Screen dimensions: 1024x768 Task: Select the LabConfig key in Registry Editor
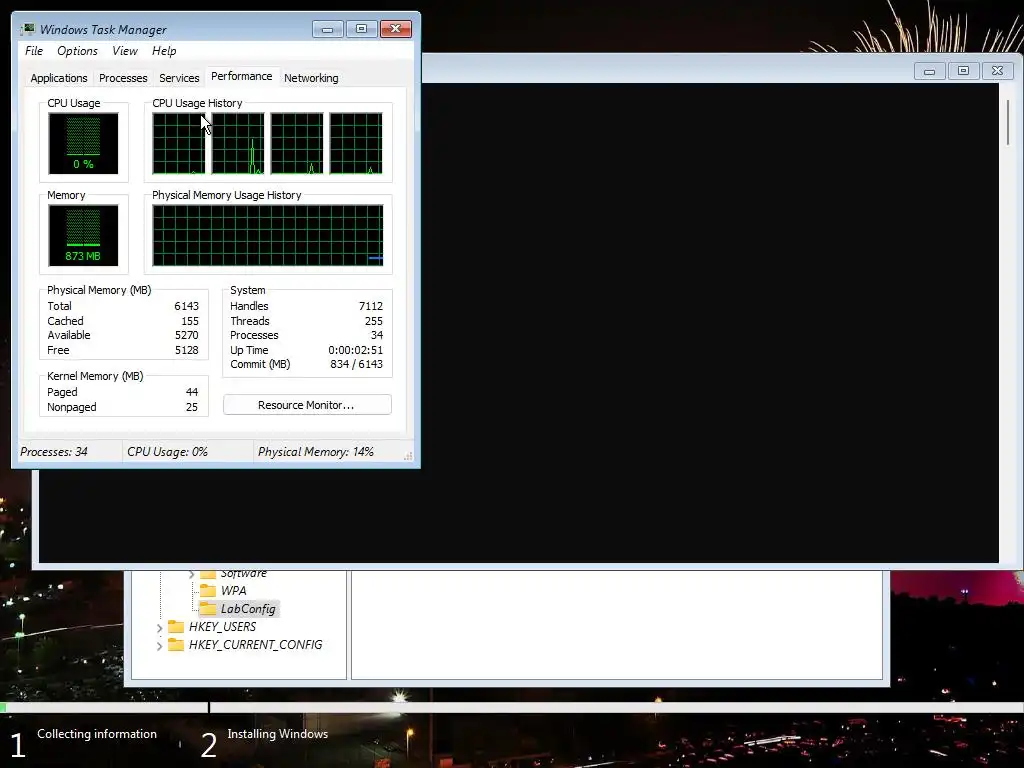point(248,609)
